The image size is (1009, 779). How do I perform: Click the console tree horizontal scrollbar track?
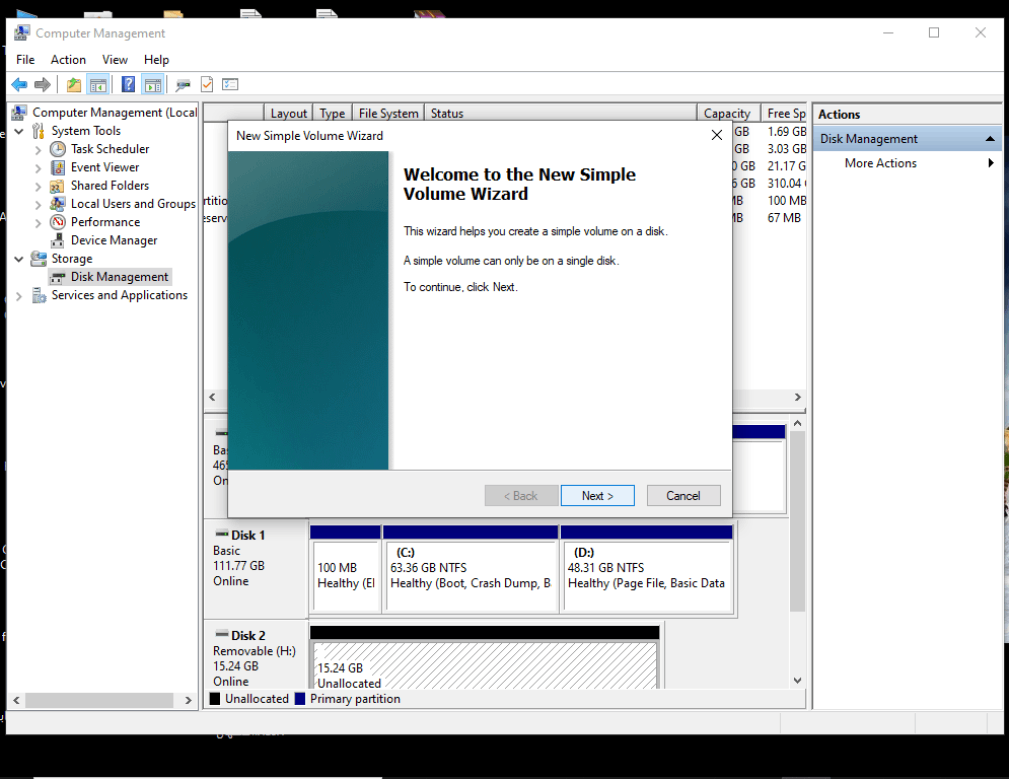(x=100, y=701)
